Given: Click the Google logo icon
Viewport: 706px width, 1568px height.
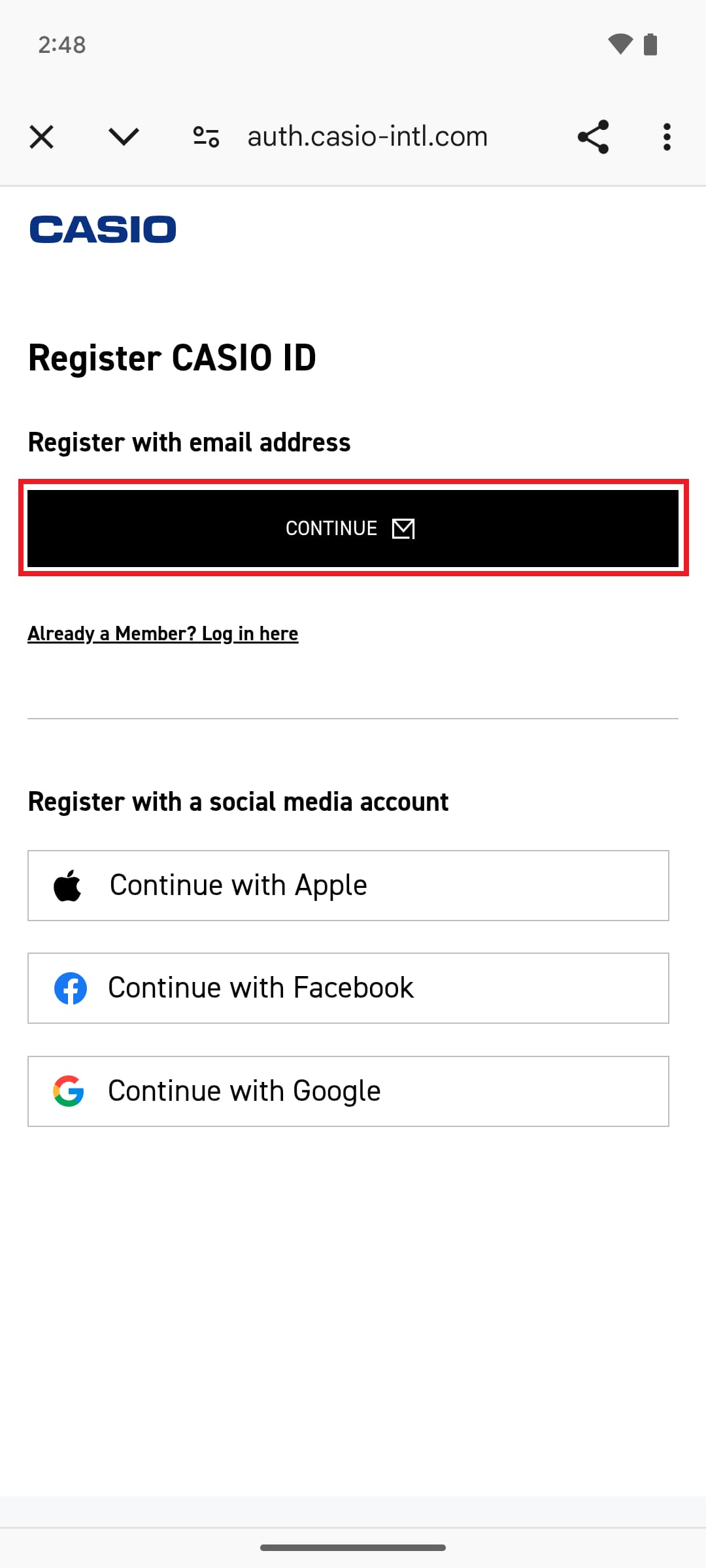Looking at the screenshot, I should coord(69,1091).
